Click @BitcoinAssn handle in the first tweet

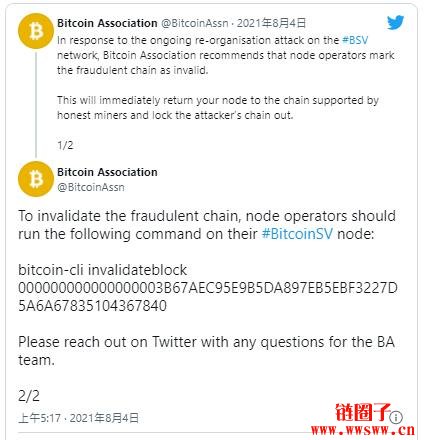point(195,23)
